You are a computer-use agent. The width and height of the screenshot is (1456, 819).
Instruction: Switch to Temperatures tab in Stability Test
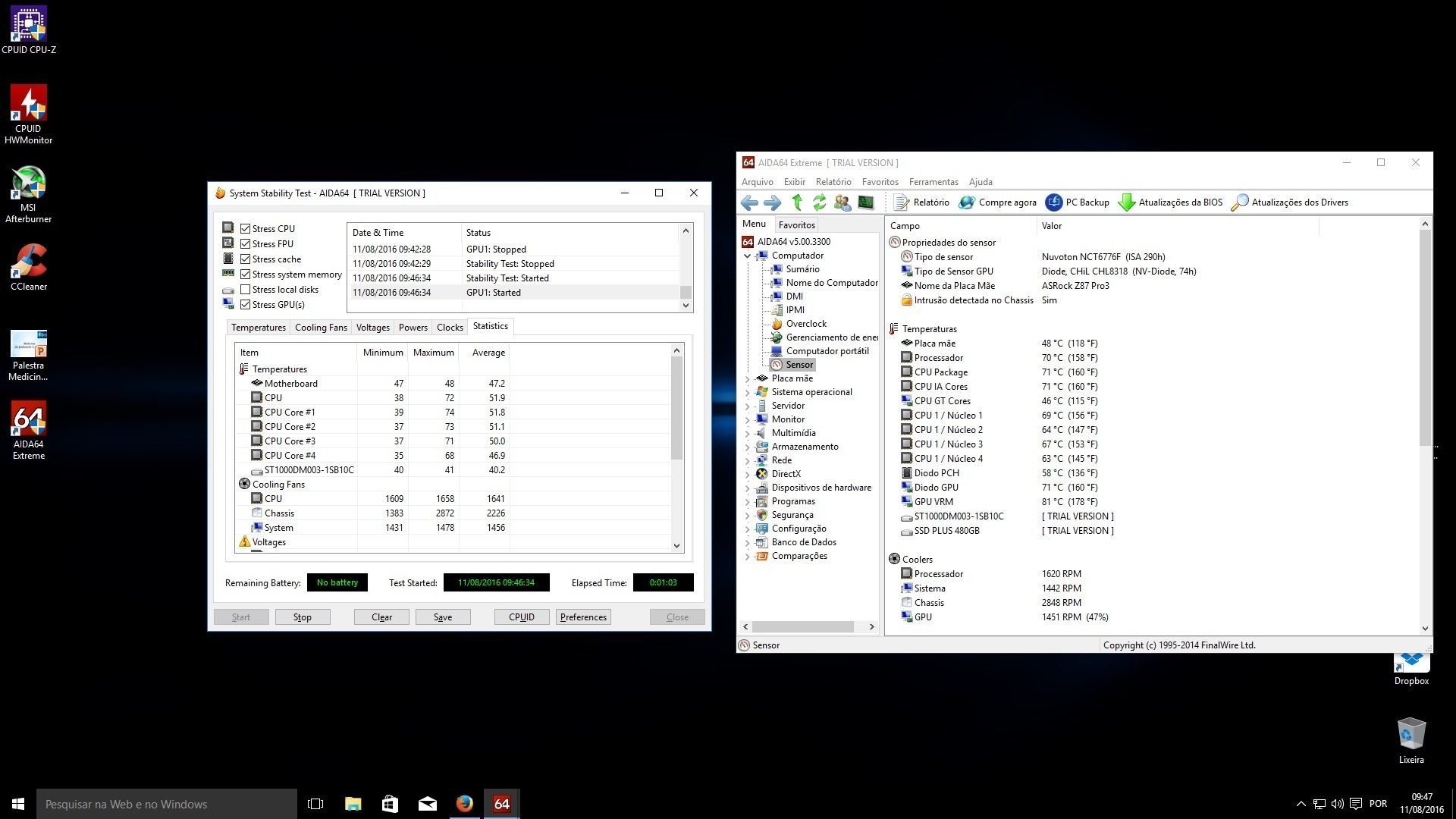point(259,328)
